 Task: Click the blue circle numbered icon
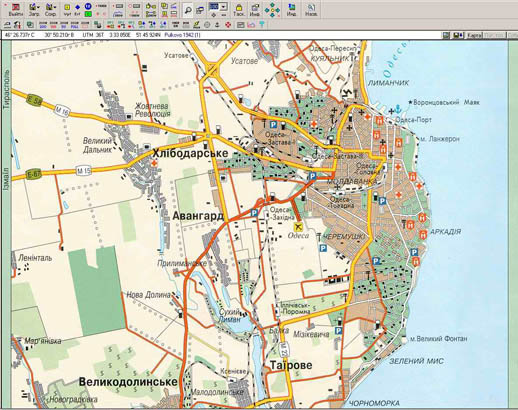[88, 6]
